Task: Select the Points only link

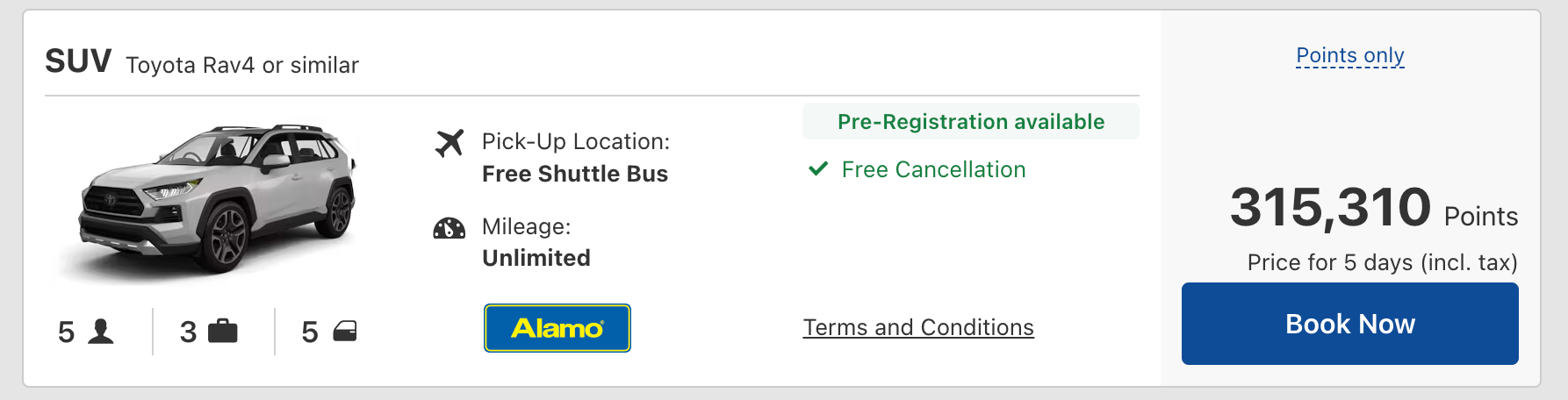Action: coord(1350,55)
